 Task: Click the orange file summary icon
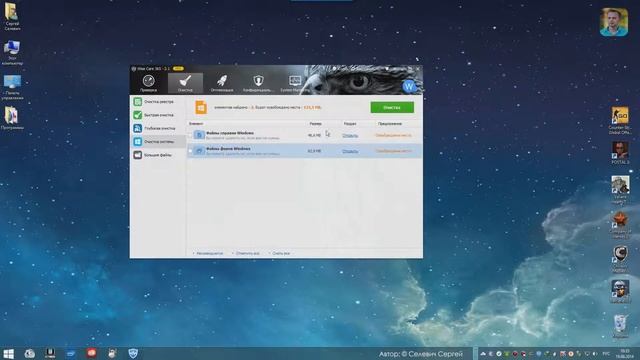click(x=200, y=107)
